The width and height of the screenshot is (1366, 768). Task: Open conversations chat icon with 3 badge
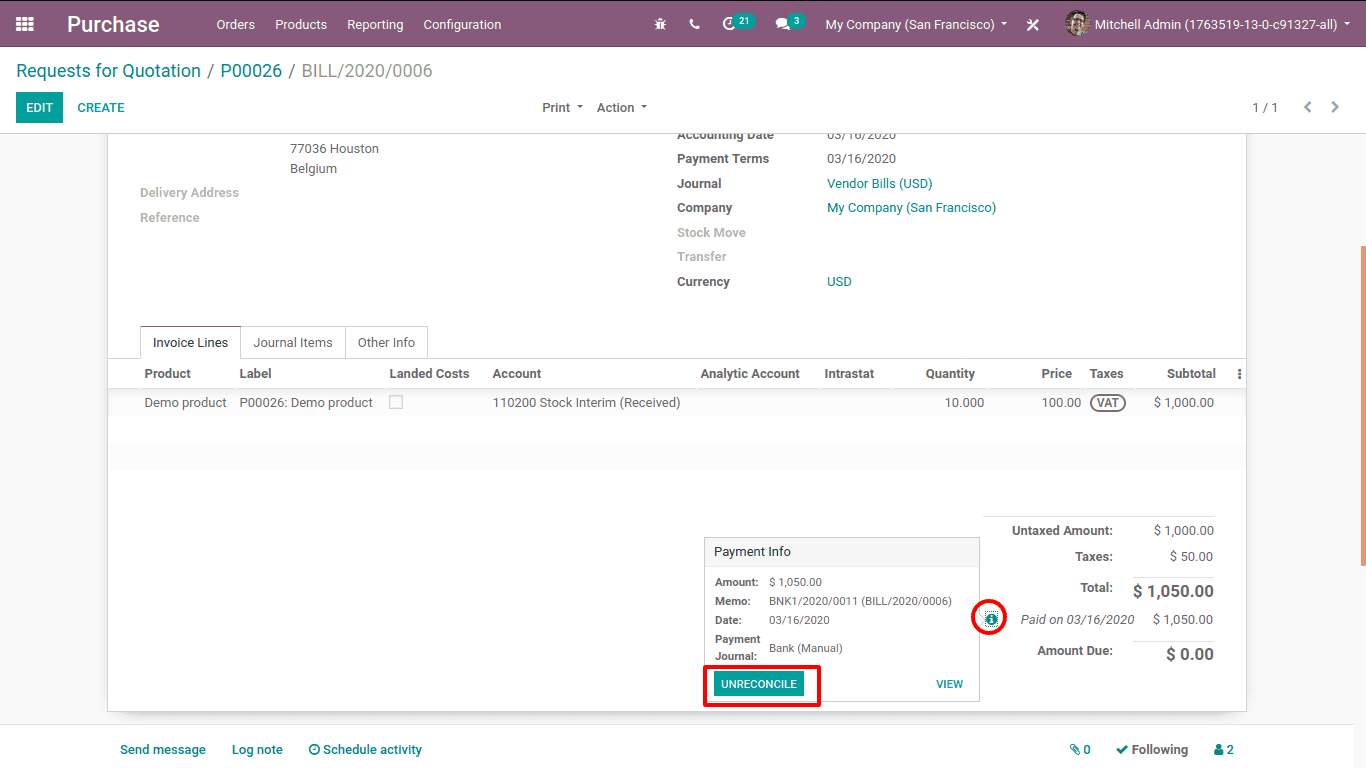pyautogui.click(x=789, y=22)
